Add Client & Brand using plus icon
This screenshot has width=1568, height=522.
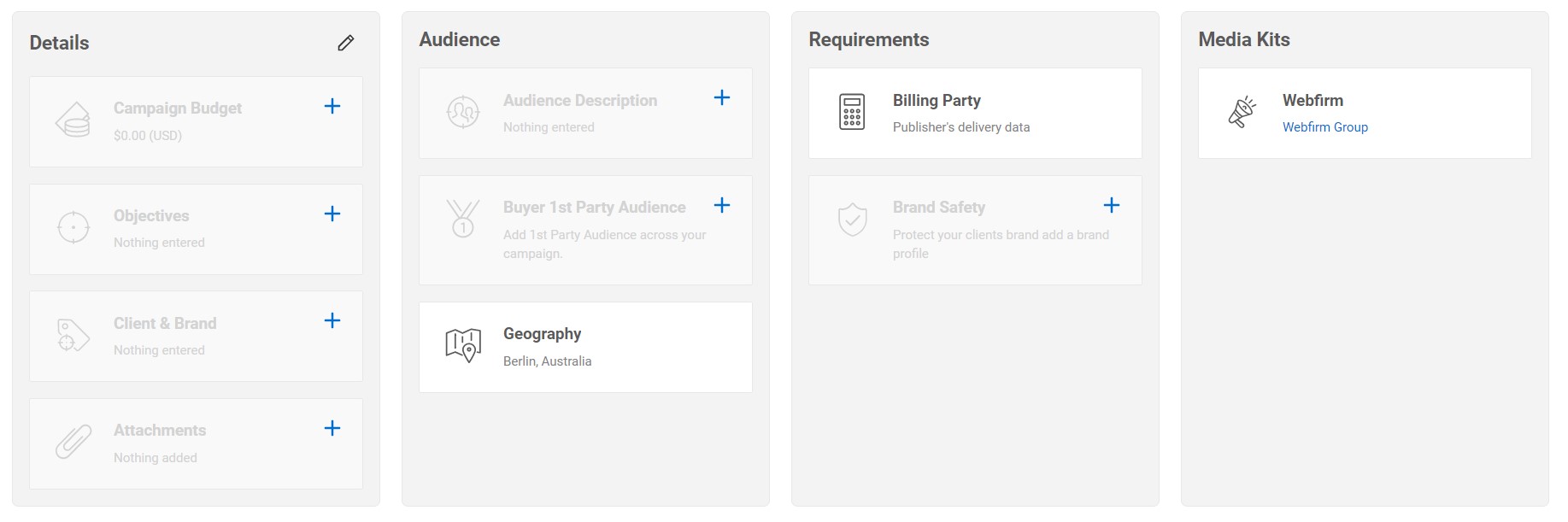(x=332, y=320)
